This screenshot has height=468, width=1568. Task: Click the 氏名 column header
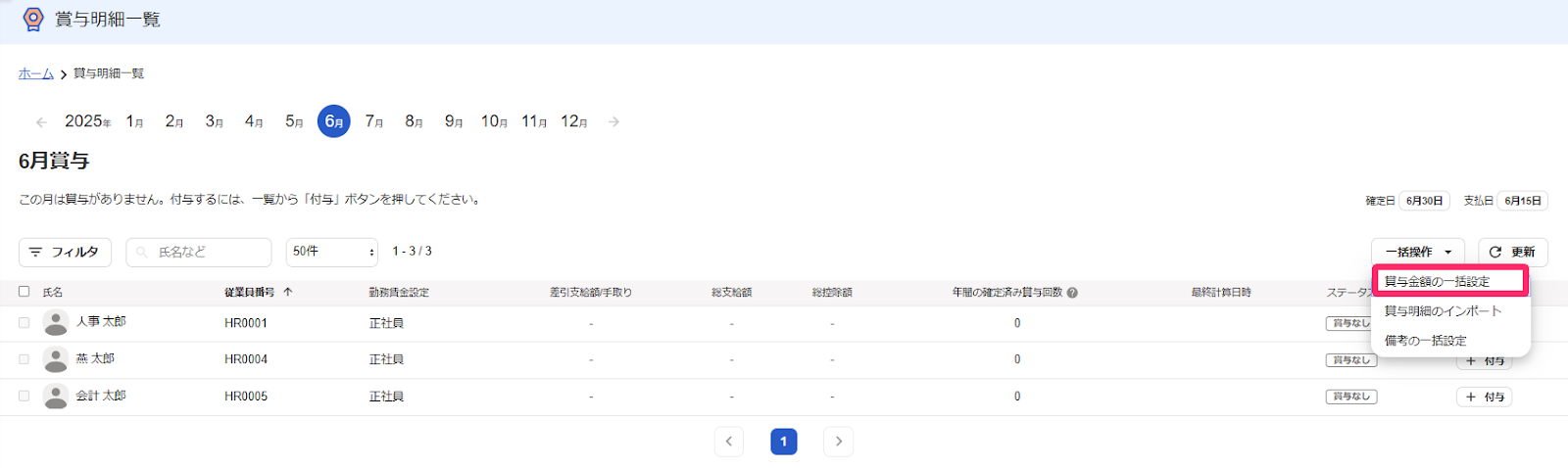53,293
